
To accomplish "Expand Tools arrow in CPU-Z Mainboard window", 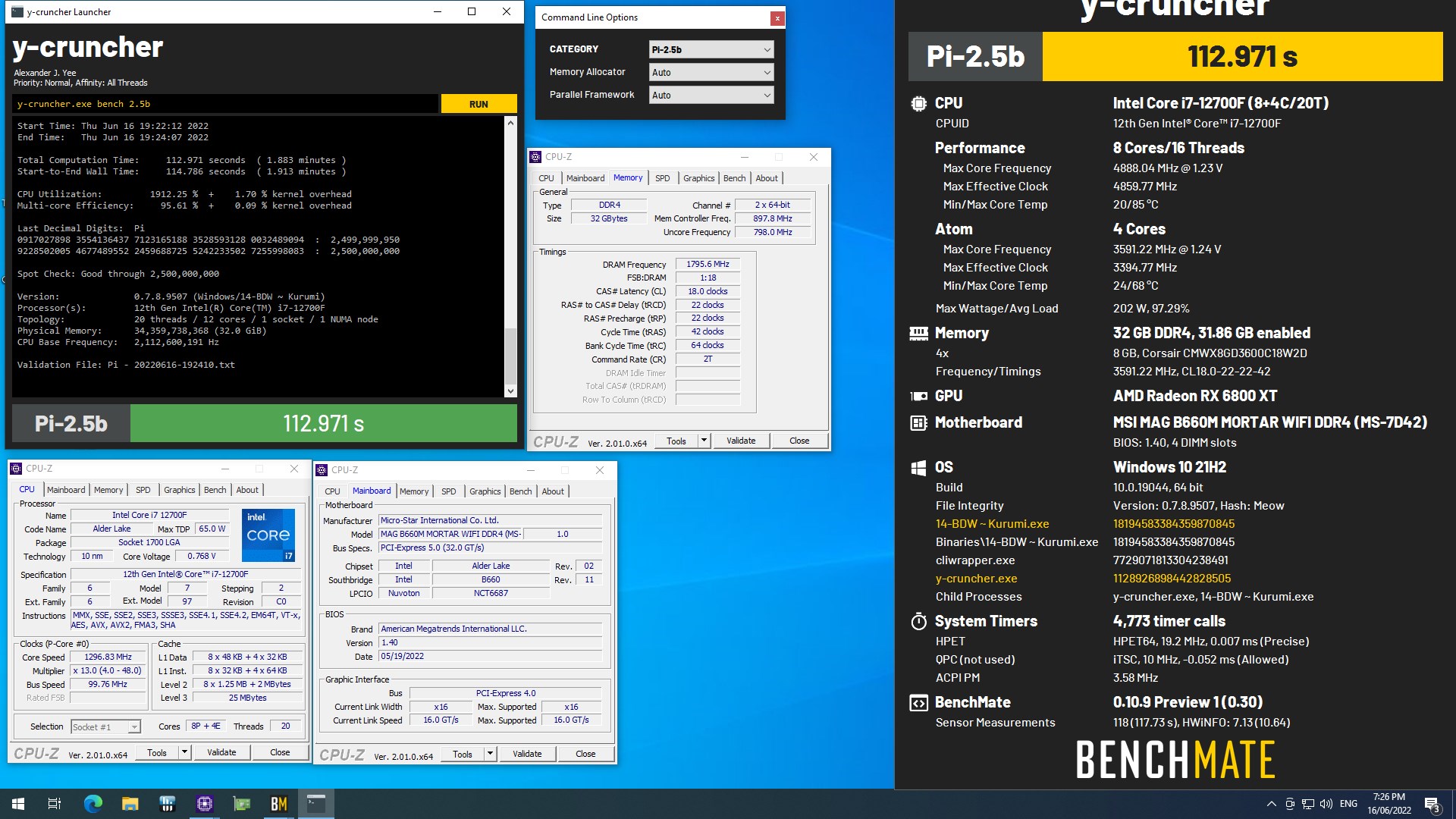I will pyautogui.click(x=490, y=754).
